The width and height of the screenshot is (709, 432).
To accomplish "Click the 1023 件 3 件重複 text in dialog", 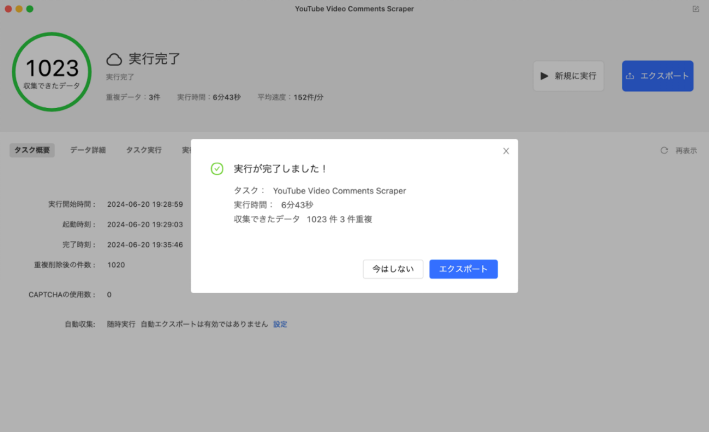I will point(340,219).
